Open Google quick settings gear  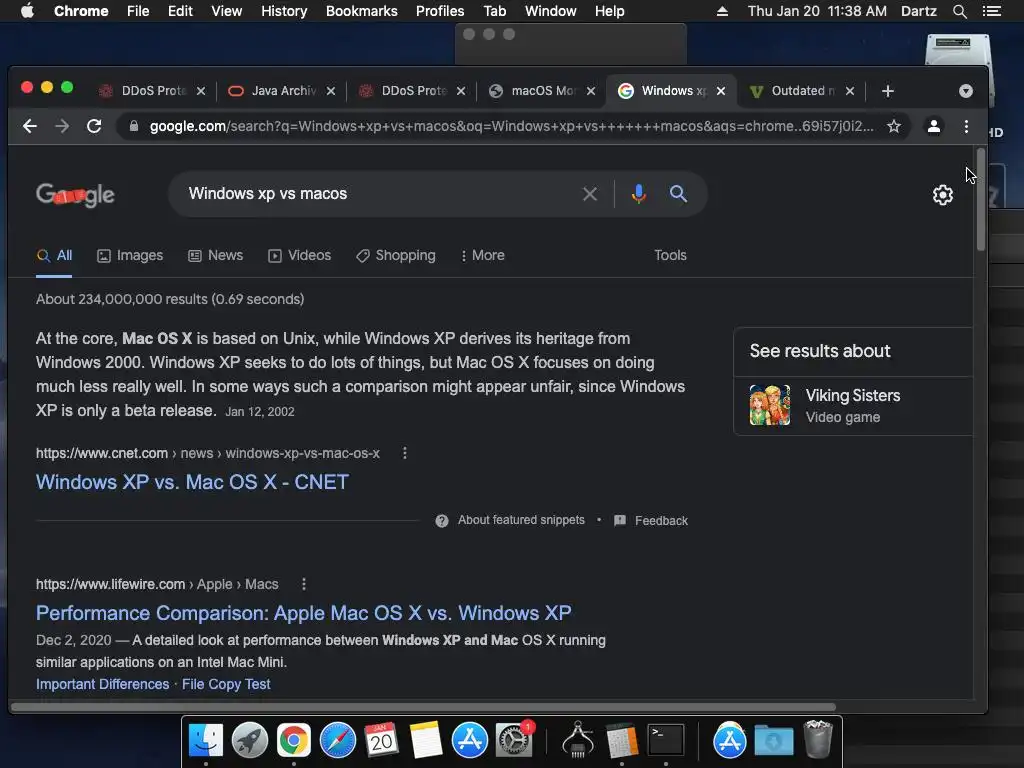(942, 195)
